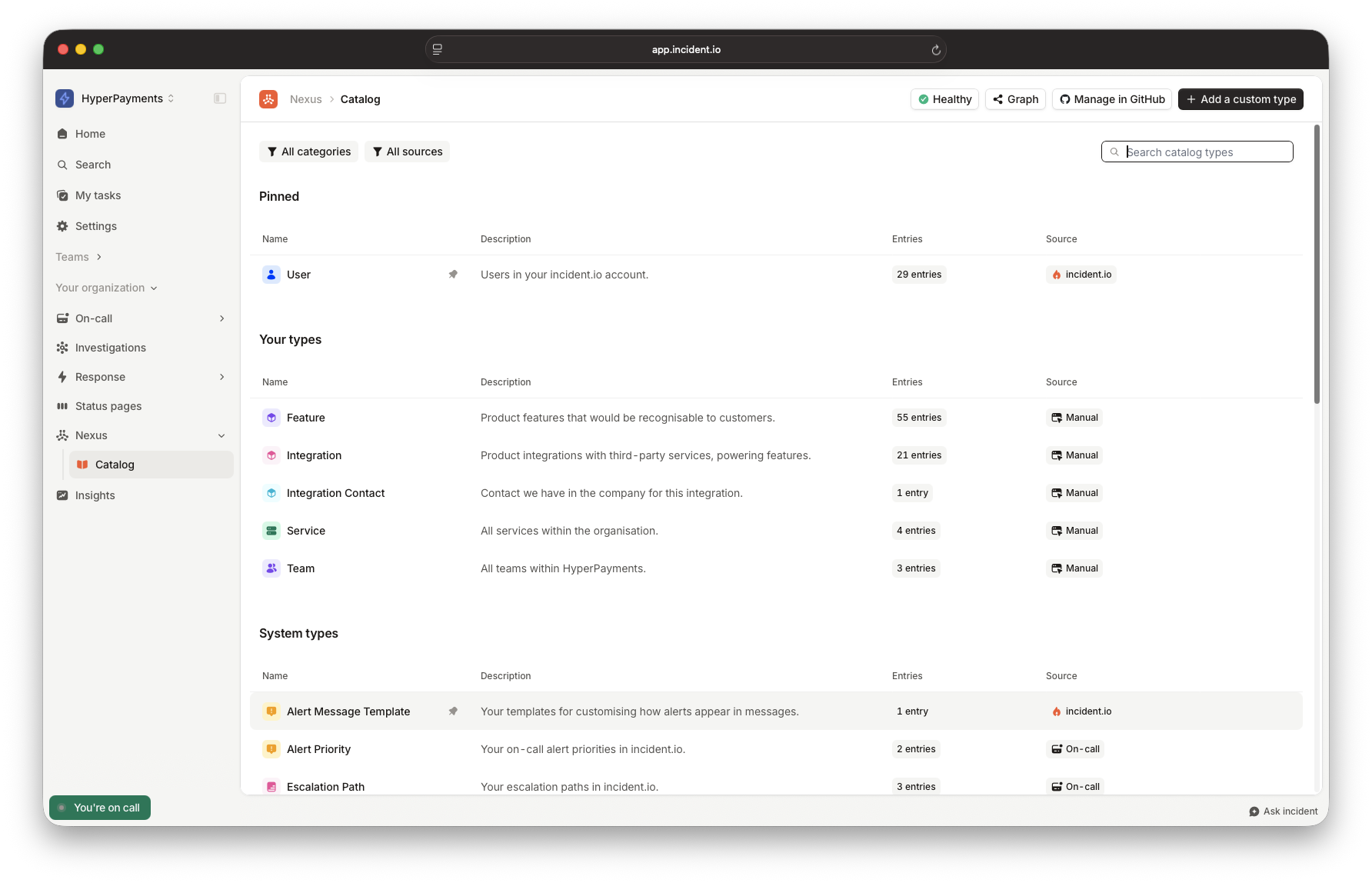Select Catalog under Nexus
The width and height of the screenshot is (1372, 883).
click(152, 465)
